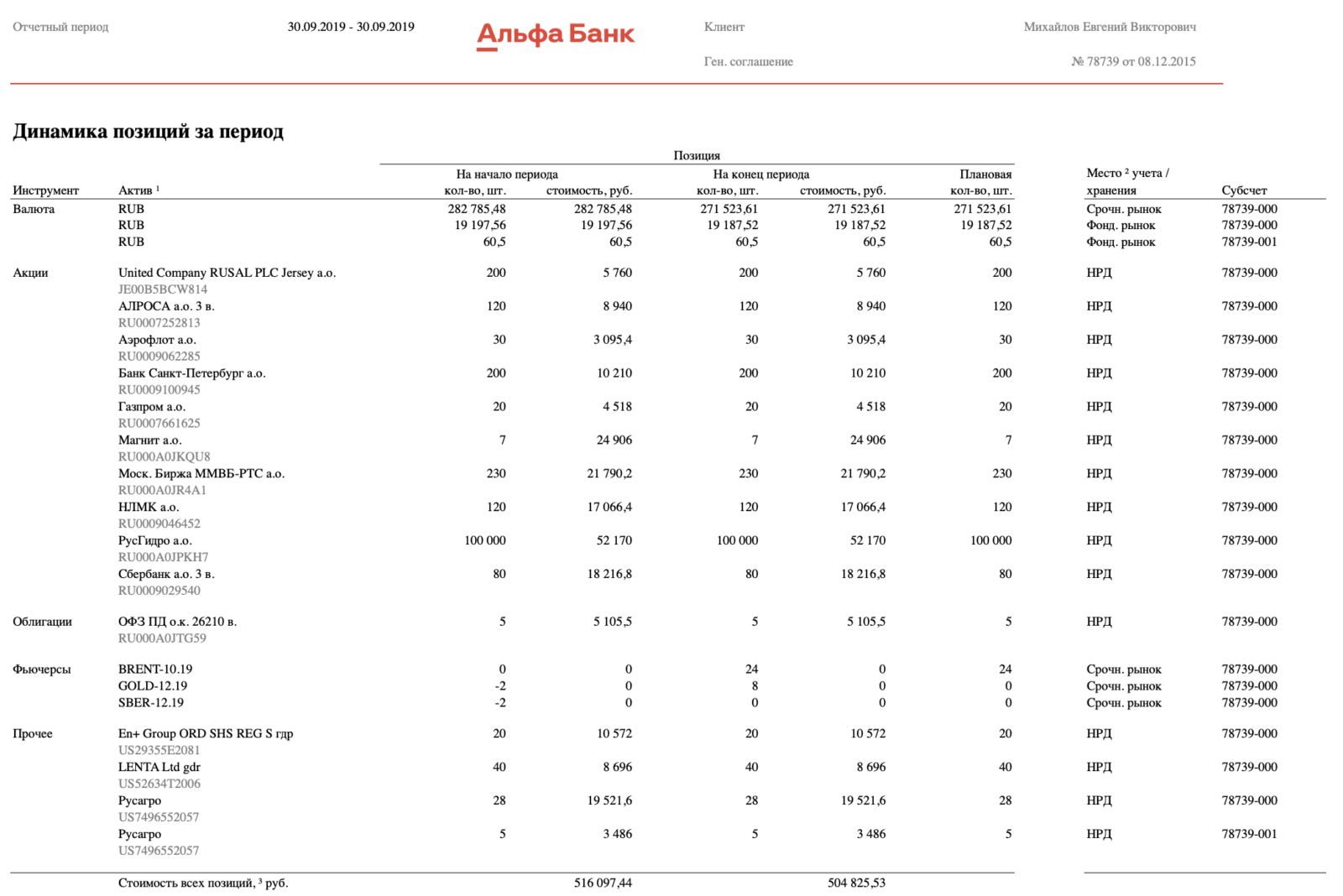
Task: Click asset United Company RUSAL PLC Jersey
Action: click(227, 273)
